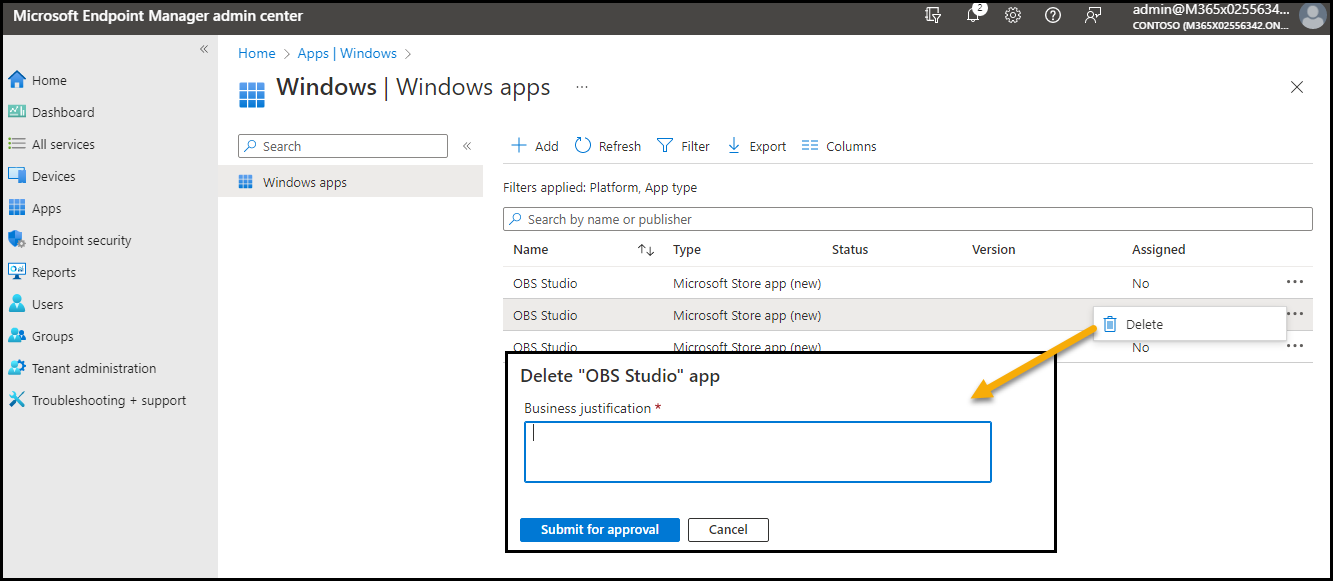1333x581 pixels.
Task: Open the notifications bell icon
Action: [973, 15]
